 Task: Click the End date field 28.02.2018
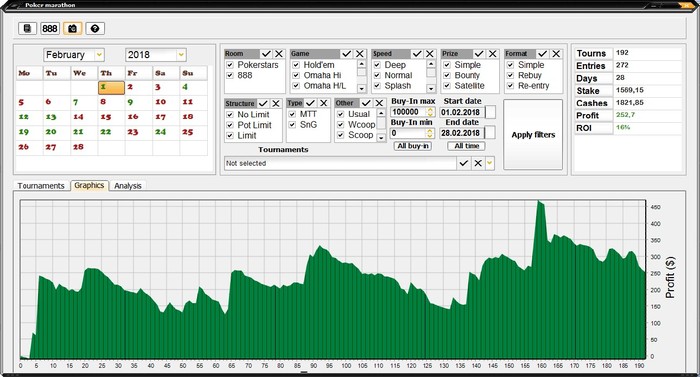[x=462, y=133]
